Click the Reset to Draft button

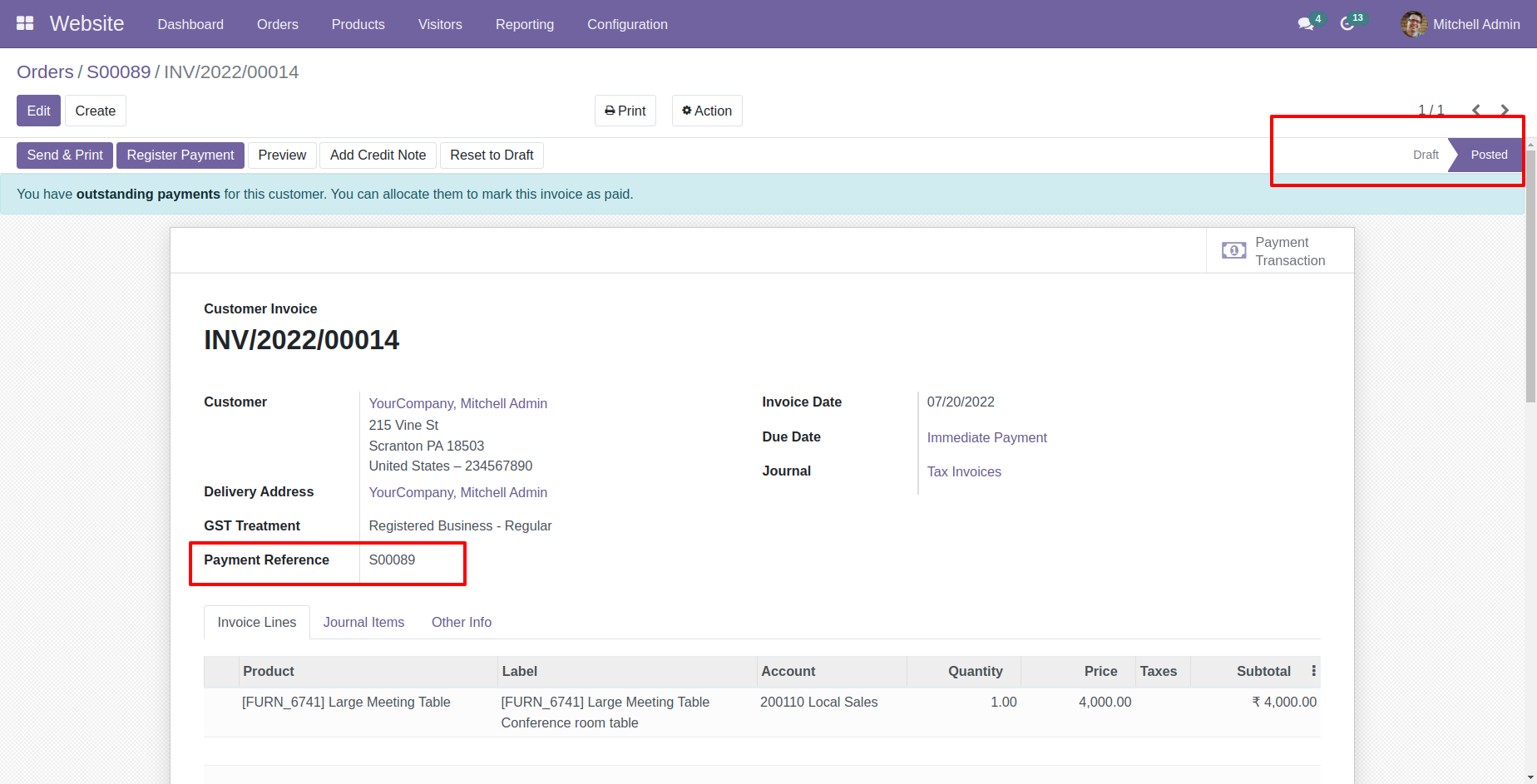[492, 155]
